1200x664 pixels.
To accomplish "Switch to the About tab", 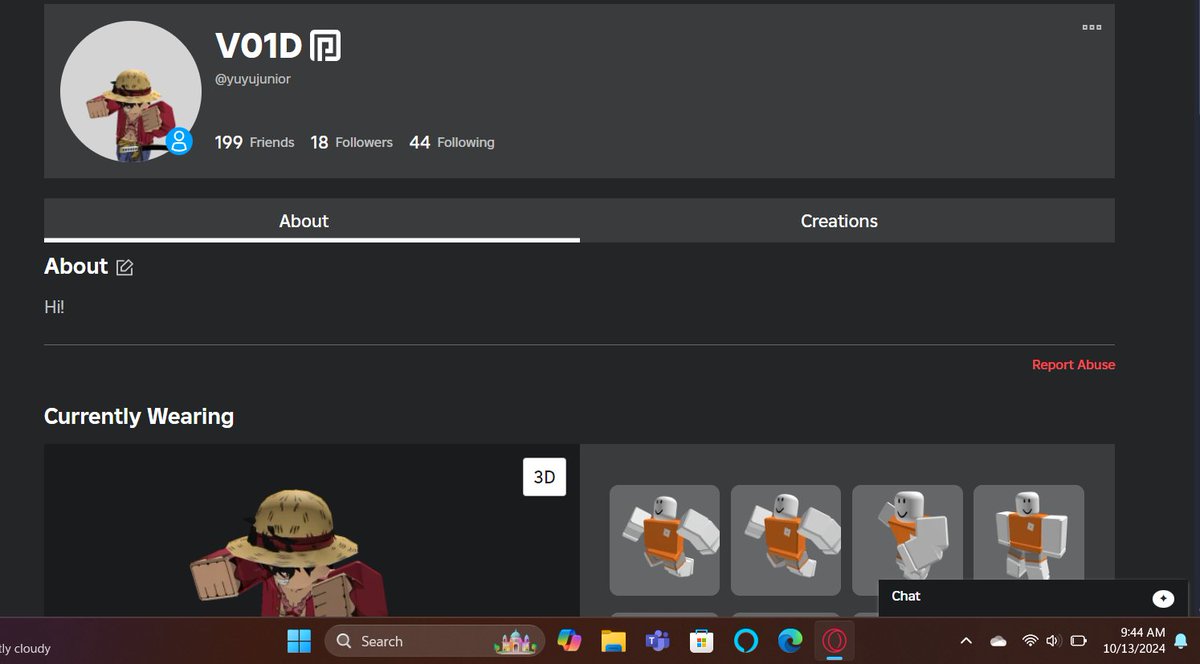I will pos(311,221).
